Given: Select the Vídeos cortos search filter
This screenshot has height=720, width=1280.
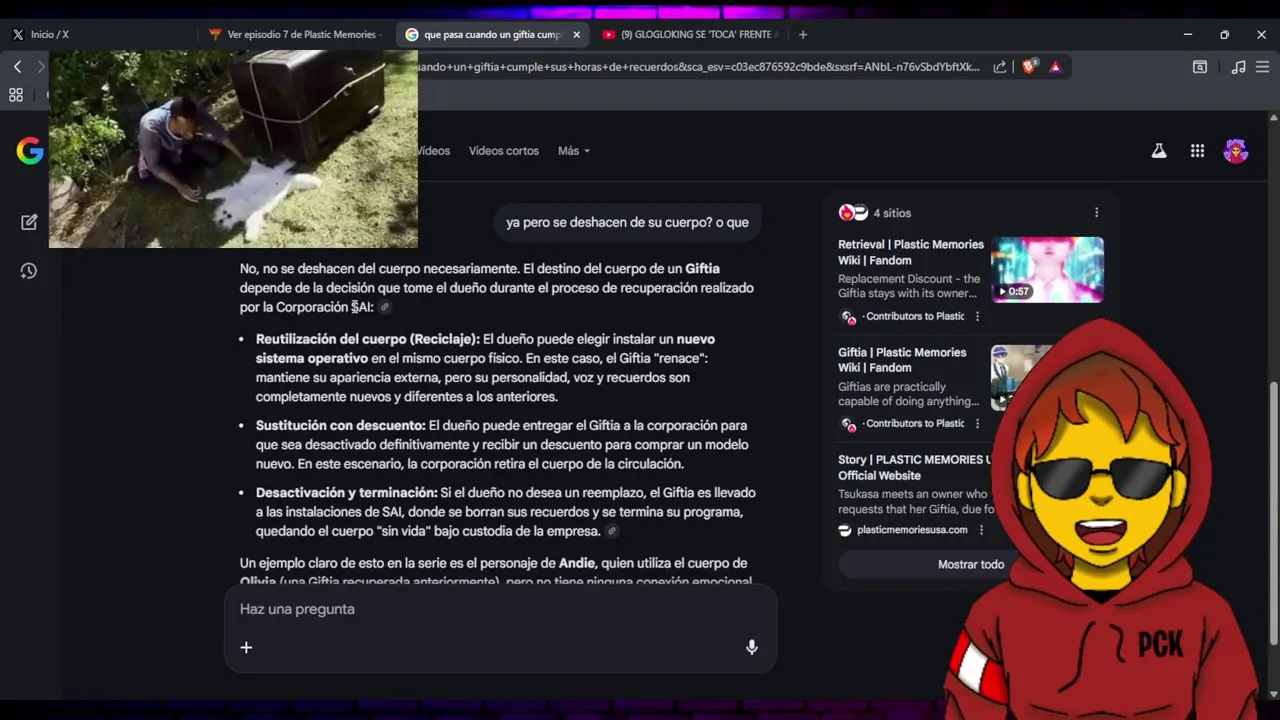Looking at the screenshot, I should (x=504, y=151).
